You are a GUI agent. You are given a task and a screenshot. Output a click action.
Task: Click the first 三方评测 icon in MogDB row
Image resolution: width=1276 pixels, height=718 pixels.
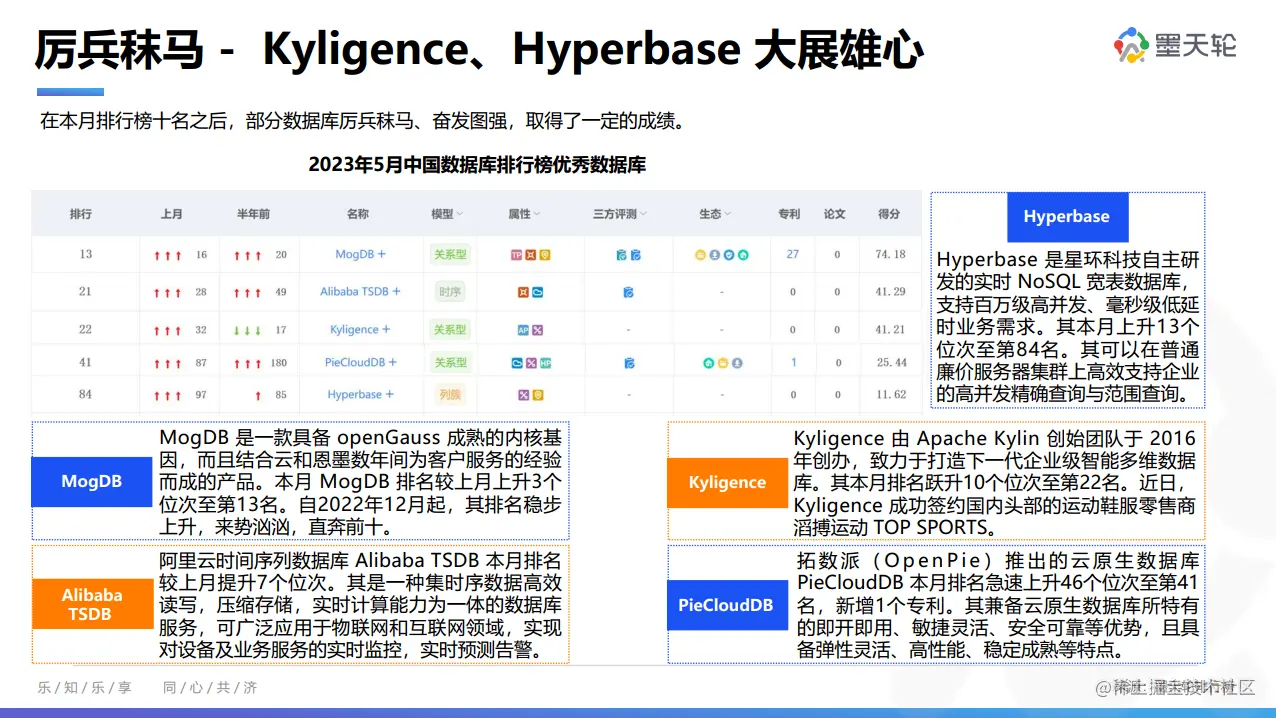(621, 255)
